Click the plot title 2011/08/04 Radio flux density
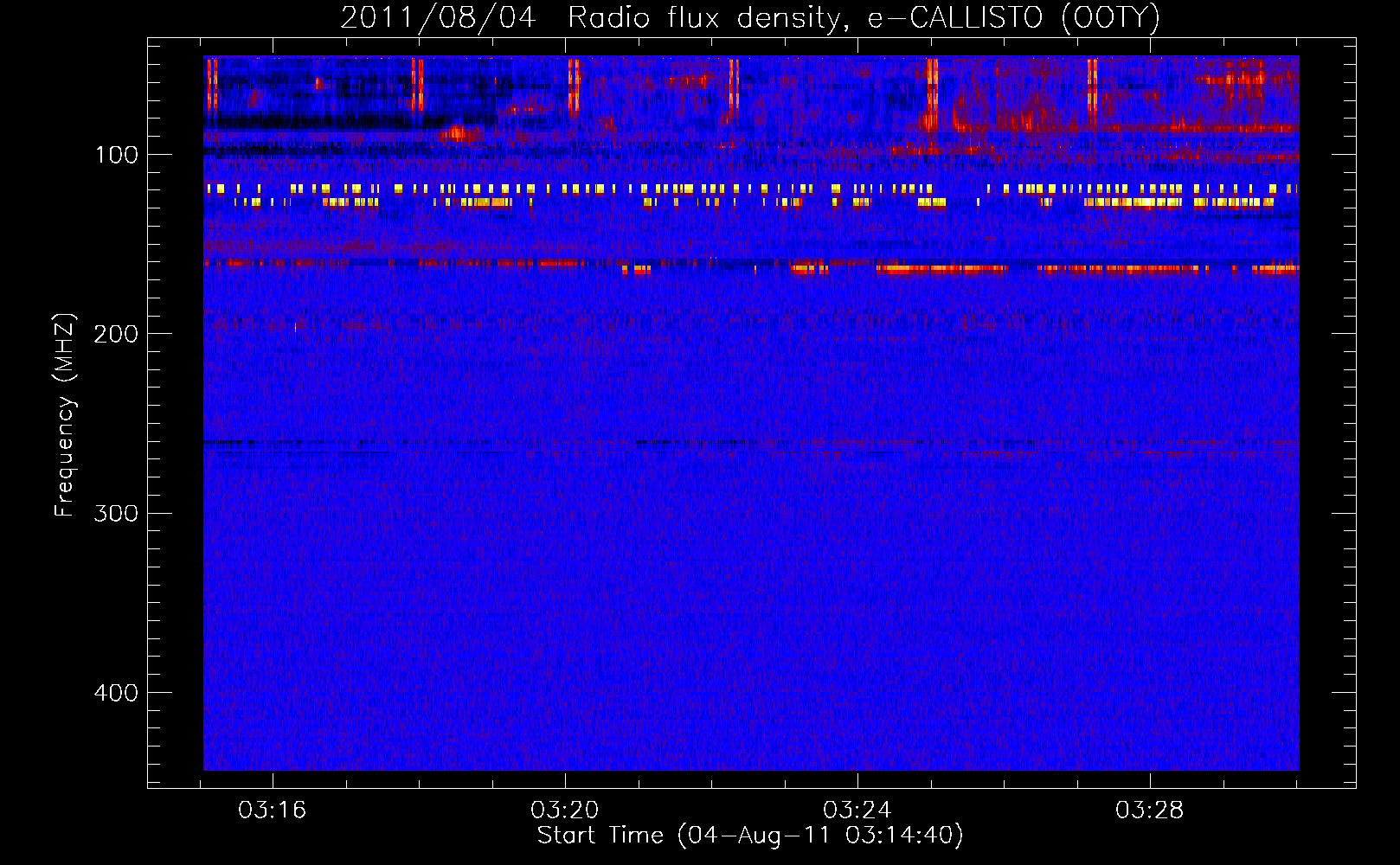 click(x=750, y=18)
